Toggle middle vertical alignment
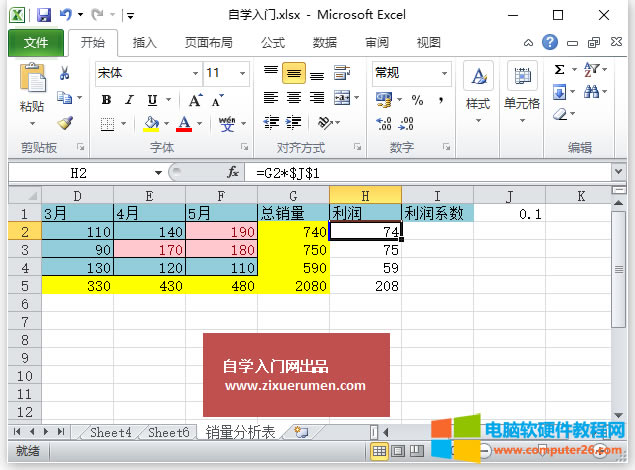 pyautogui.click(x=294, y=73)
